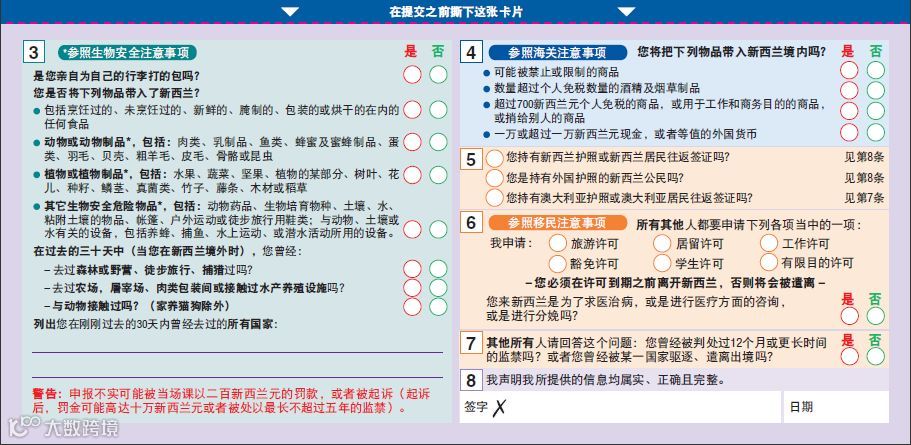Viewport: 911px width, 445px height.
Task: Click the section number 6 box
Action: [x=471, y=222]
